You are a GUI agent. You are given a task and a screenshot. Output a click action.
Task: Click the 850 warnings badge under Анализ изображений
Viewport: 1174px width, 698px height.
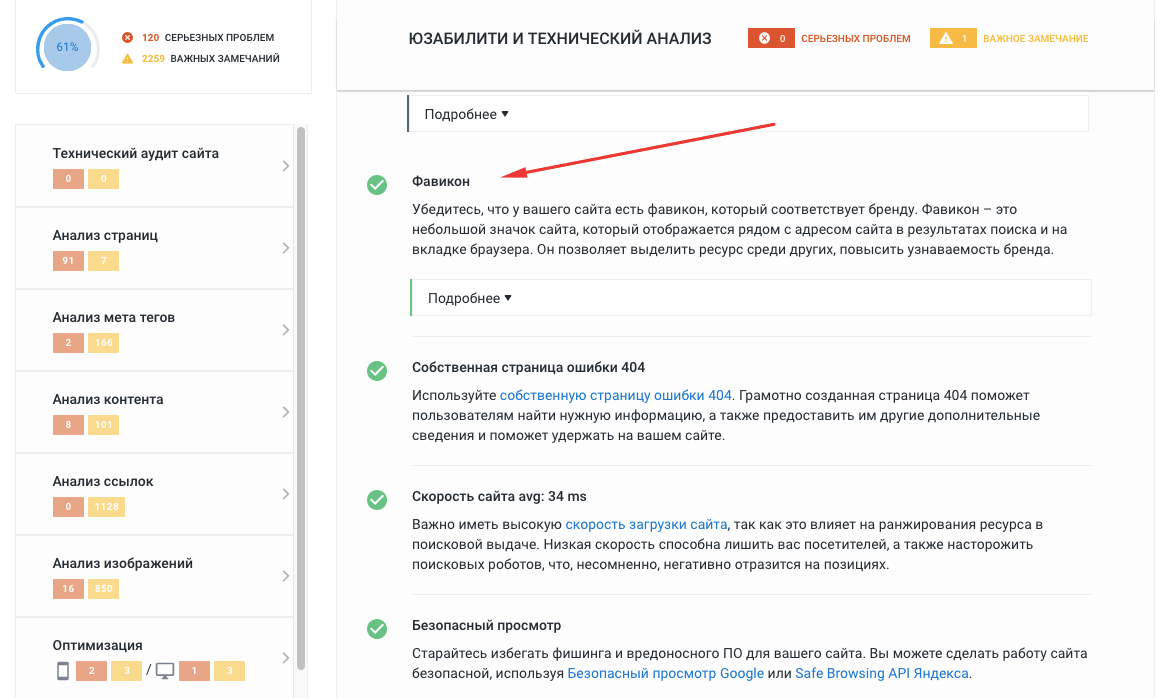coord(103,589)
